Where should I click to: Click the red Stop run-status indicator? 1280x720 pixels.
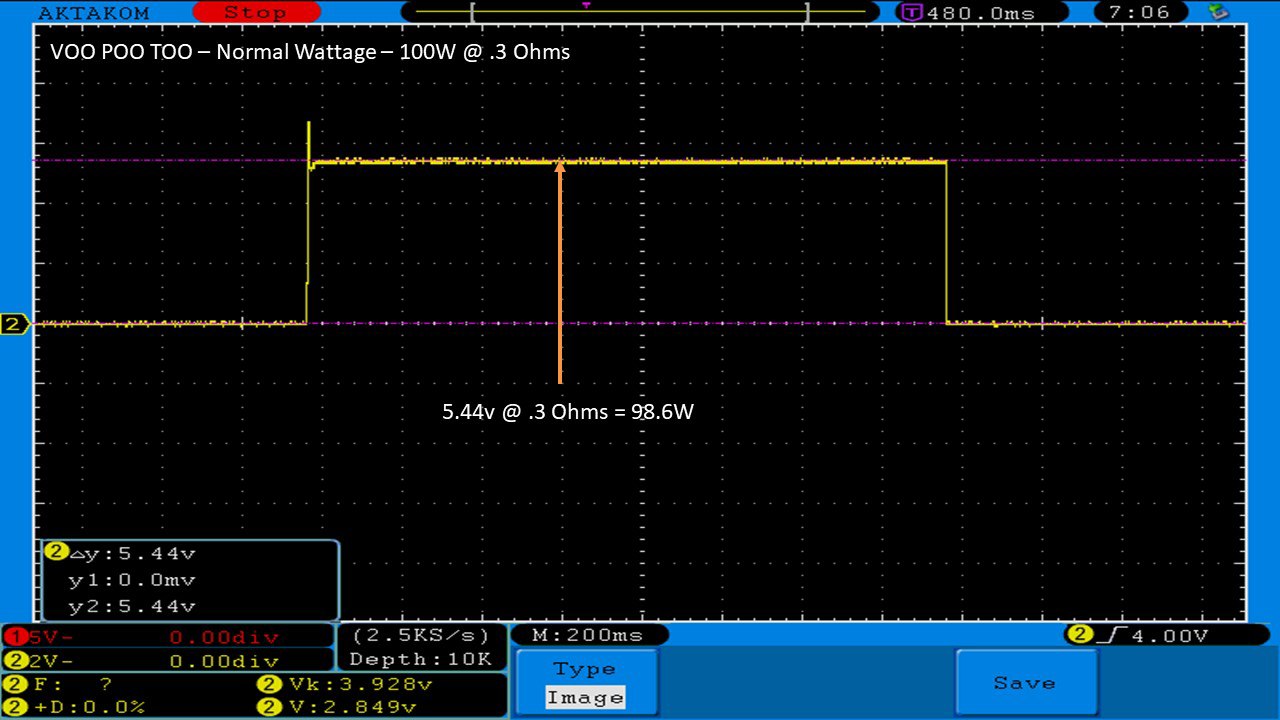coord(254,13)
